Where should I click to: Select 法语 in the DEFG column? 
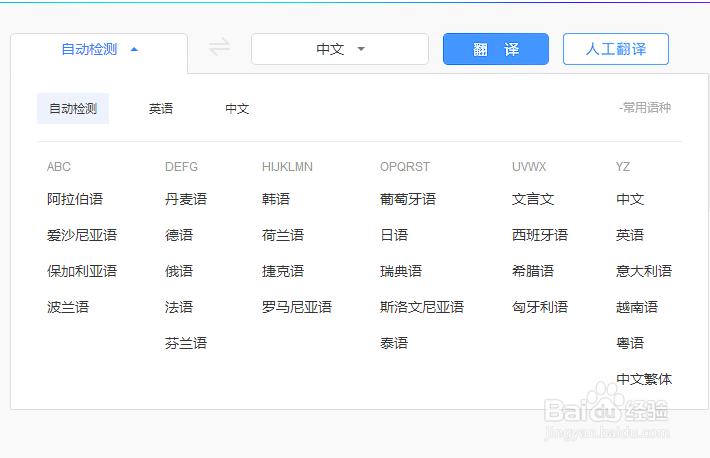point(179,307)
